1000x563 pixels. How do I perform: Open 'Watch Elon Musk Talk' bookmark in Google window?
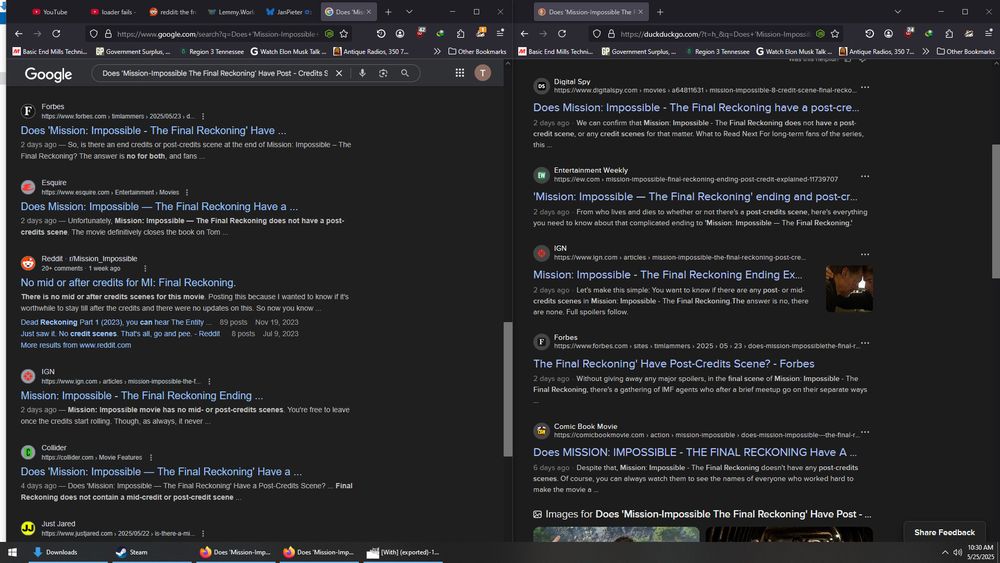[290, 51]
